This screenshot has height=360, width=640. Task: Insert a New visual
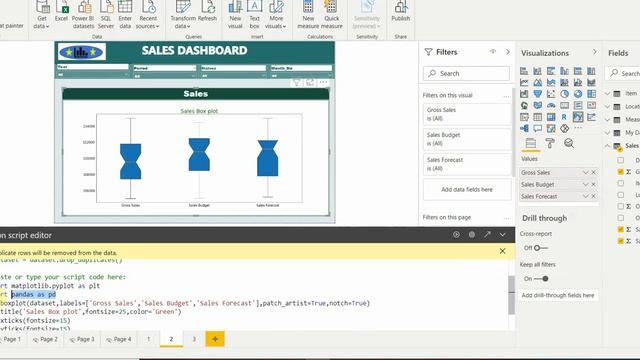(x=235, y=15)
